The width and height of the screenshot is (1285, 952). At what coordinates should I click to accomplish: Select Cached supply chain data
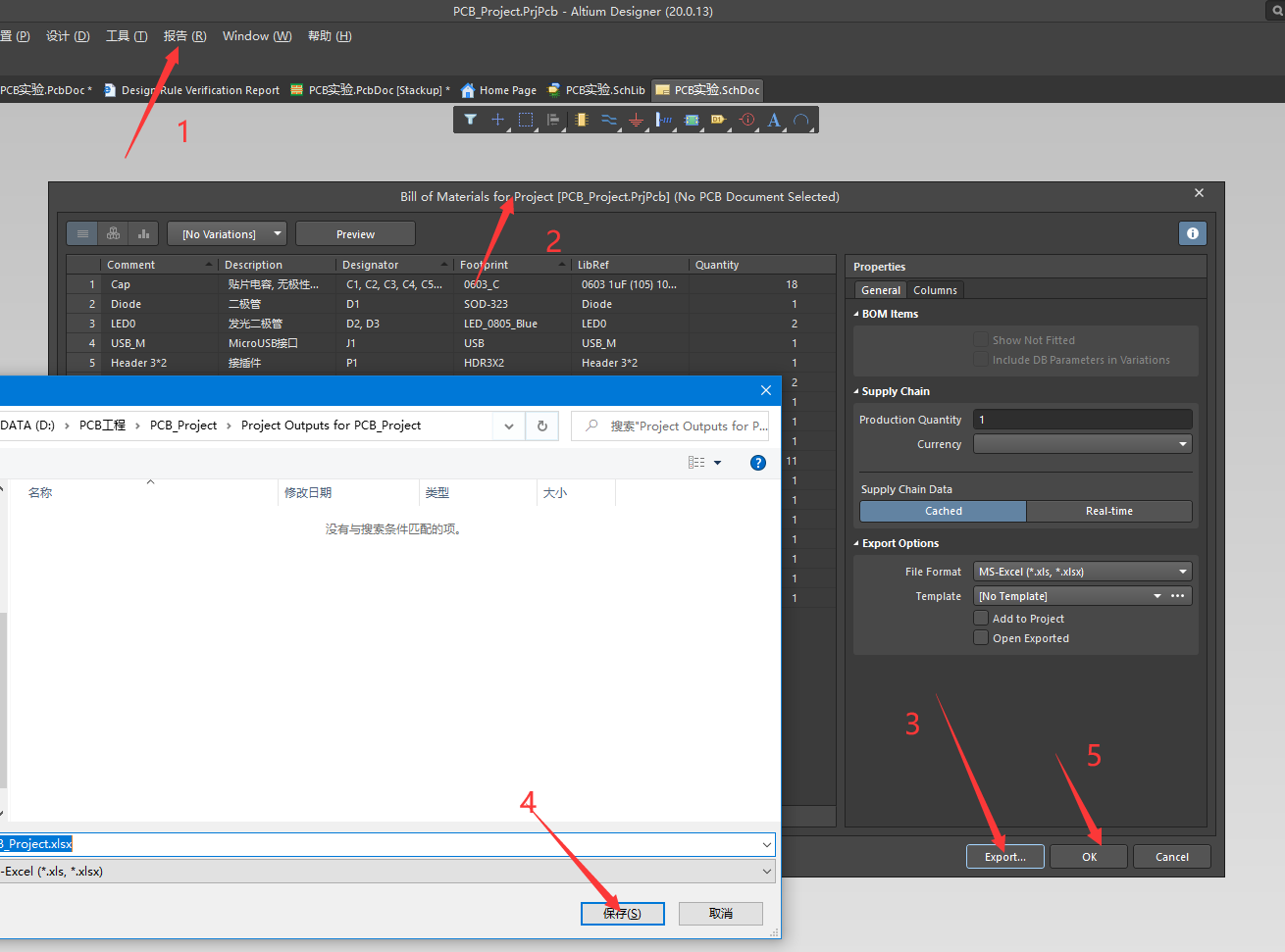[943, 511]
